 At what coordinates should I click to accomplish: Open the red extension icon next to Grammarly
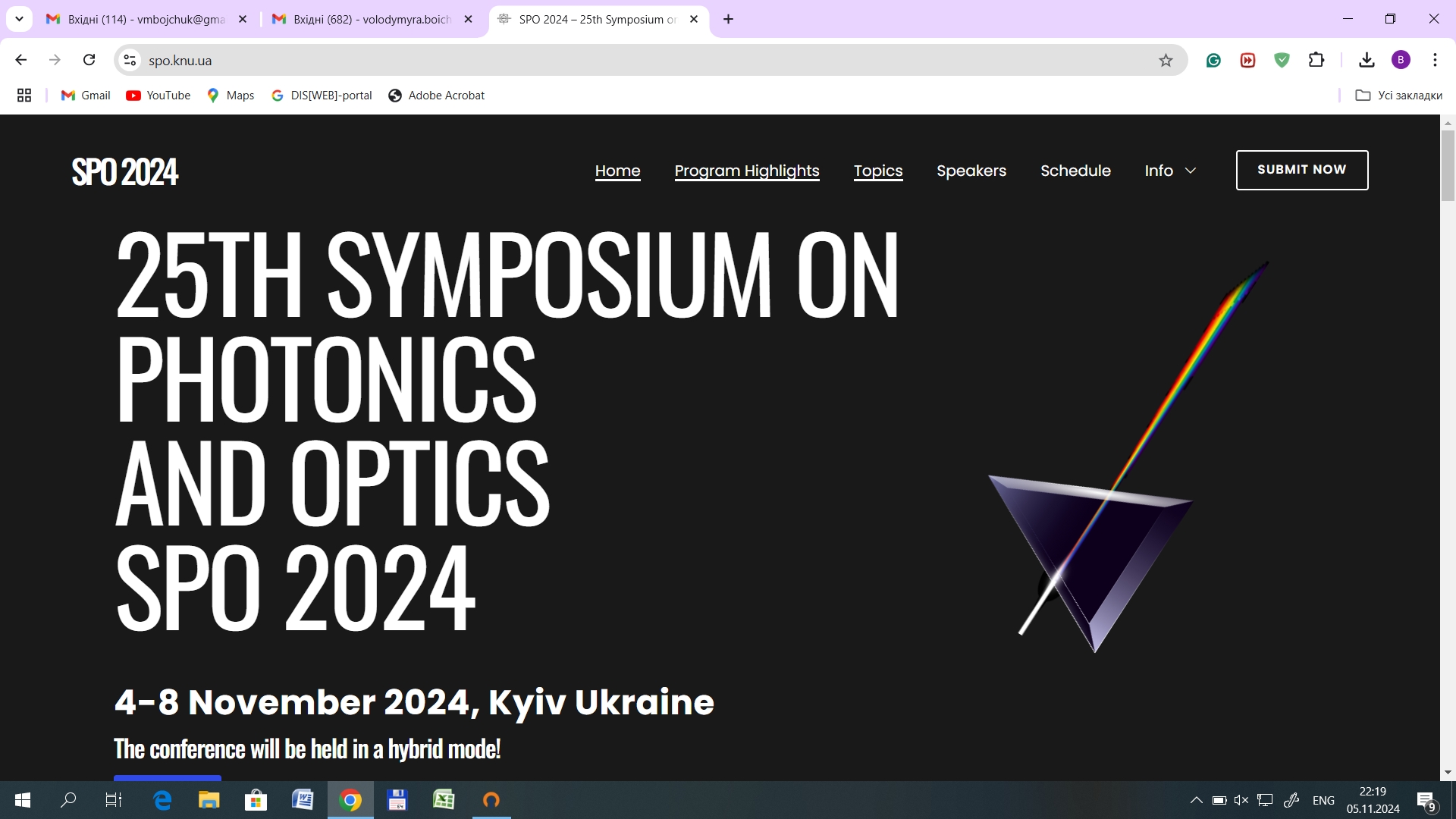click(x=1247, y=61)
